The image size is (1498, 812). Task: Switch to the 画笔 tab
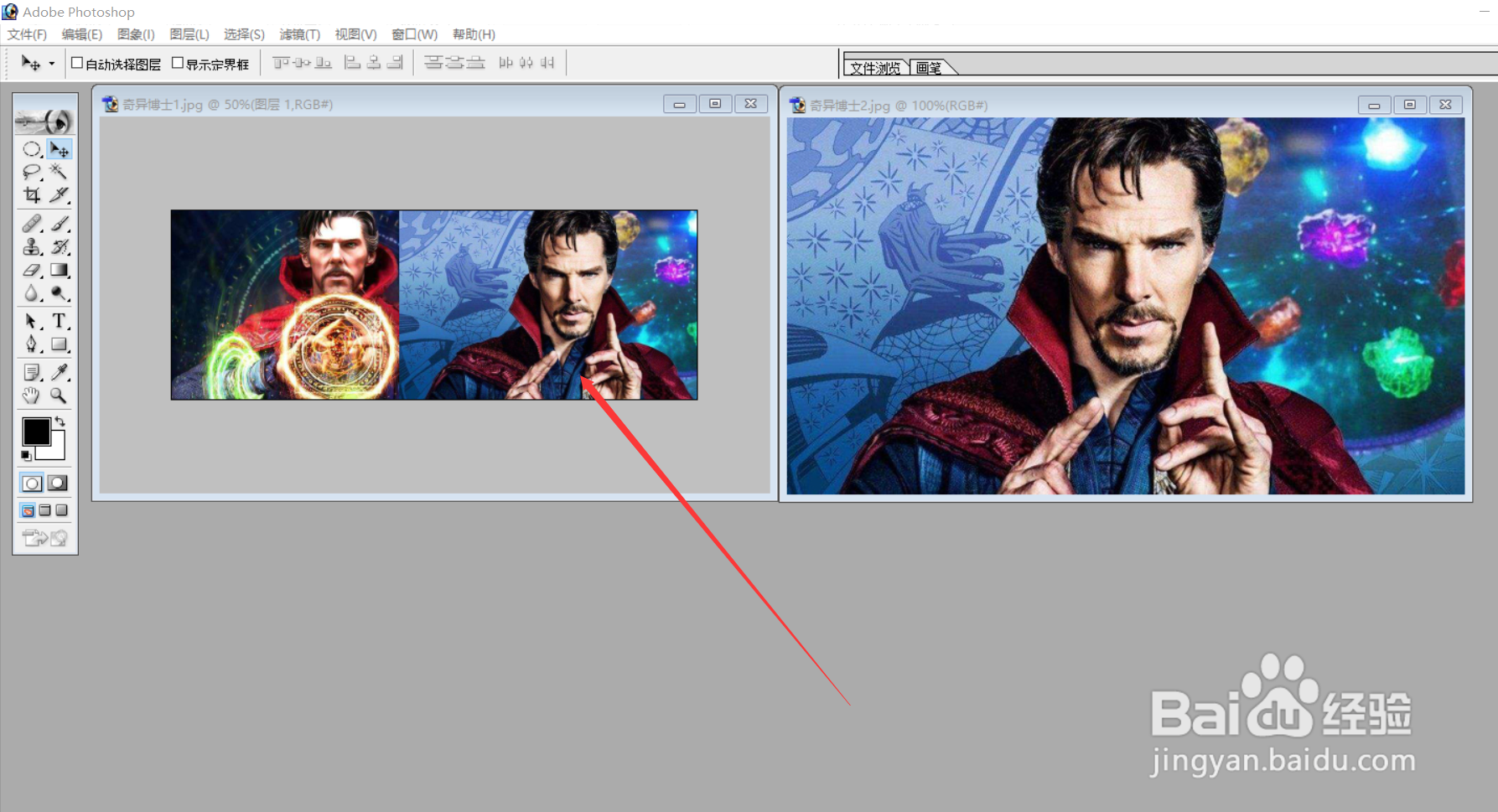[x=929, y=68]
